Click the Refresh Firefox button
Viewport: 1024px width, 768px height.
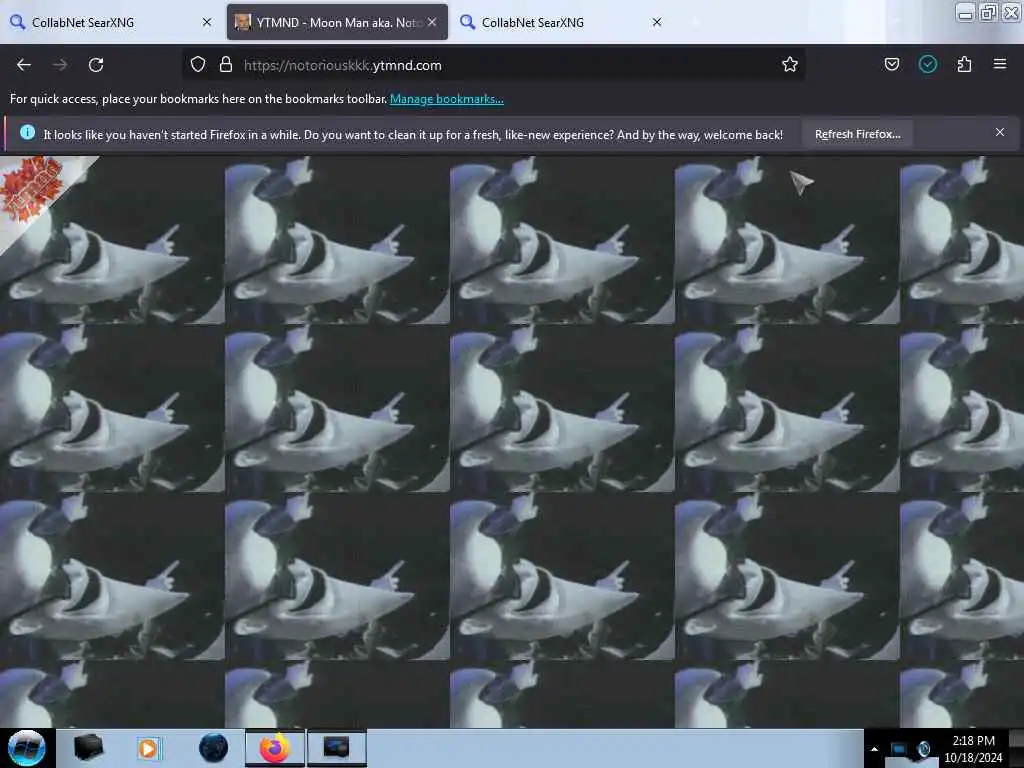point(857,134)
